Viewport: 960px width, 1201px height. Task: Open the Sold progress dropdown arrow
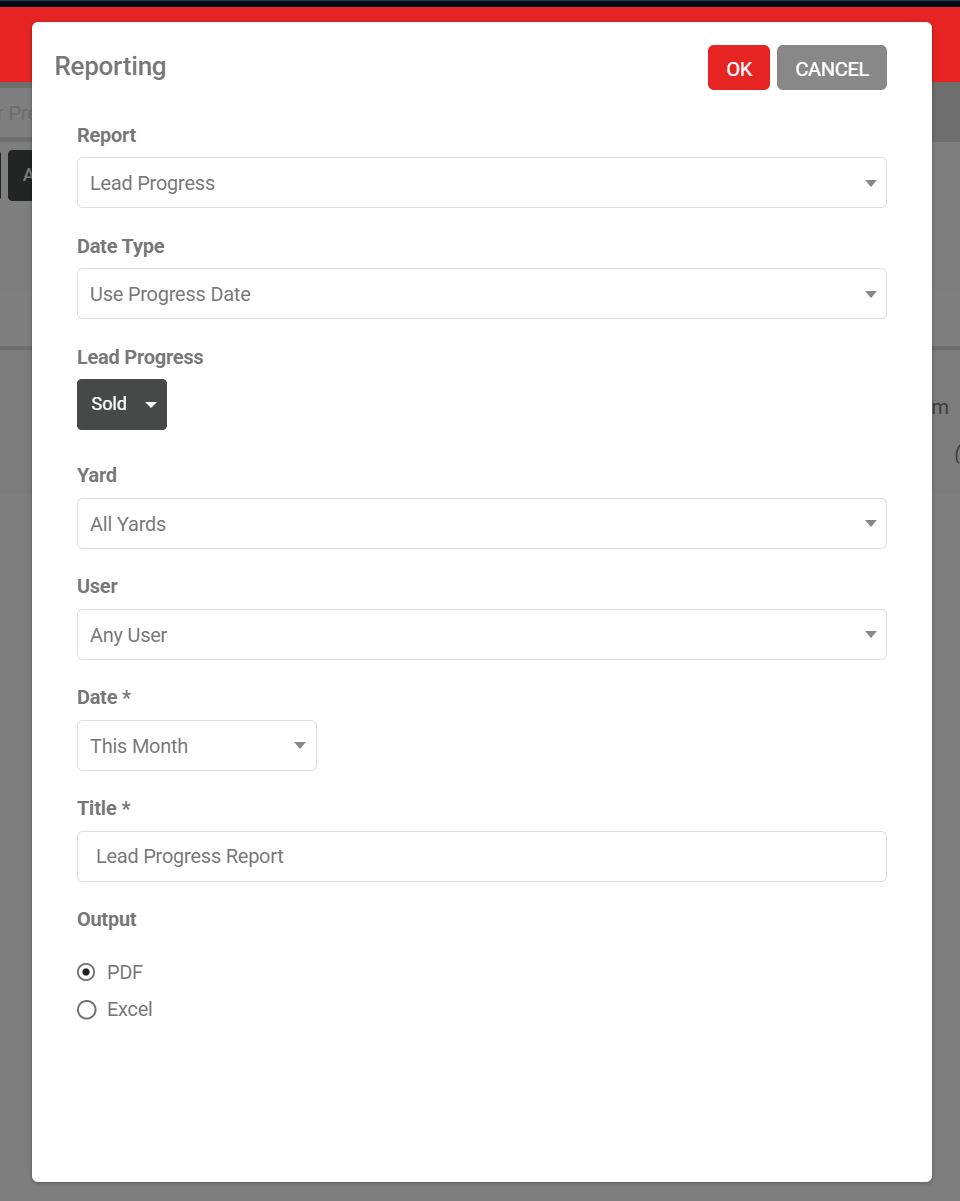[x=150, y=404]
